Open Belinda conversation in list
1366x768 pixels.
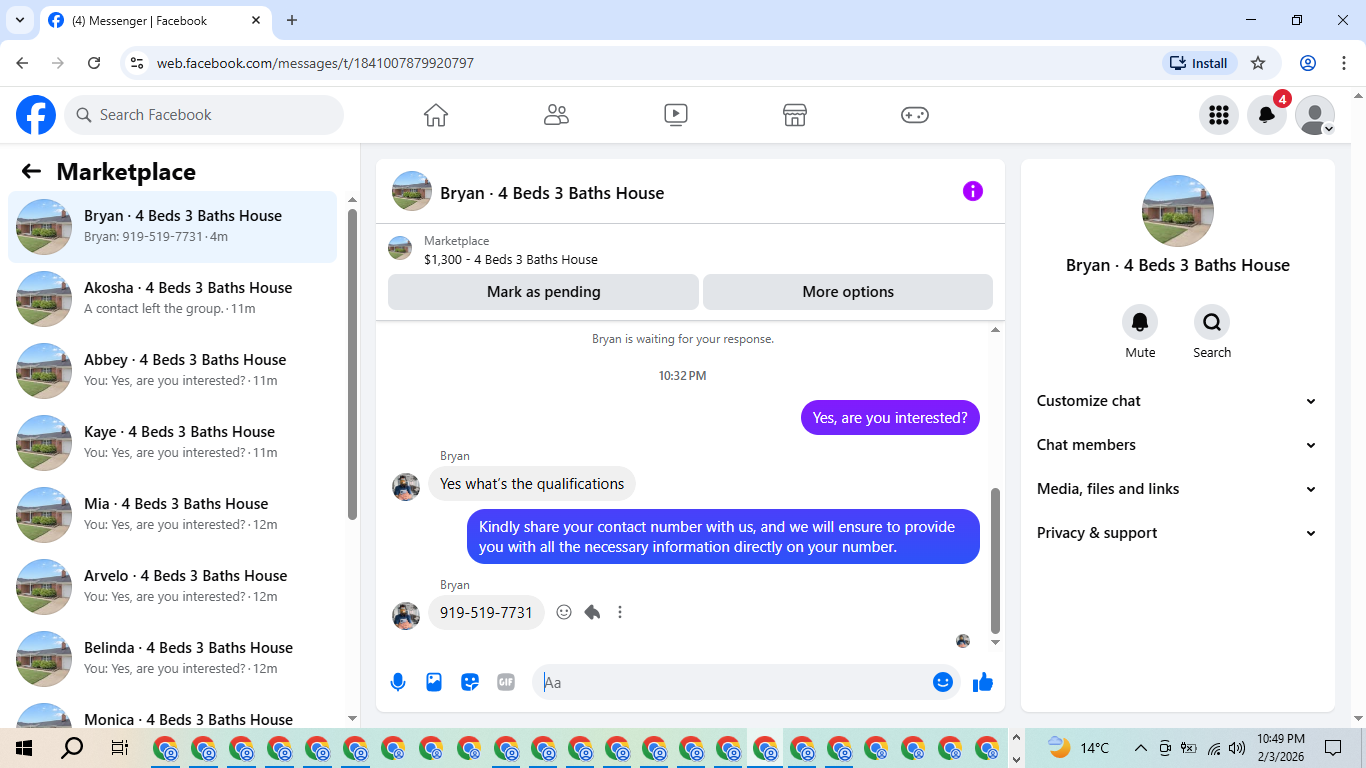(x=173, y=659)
